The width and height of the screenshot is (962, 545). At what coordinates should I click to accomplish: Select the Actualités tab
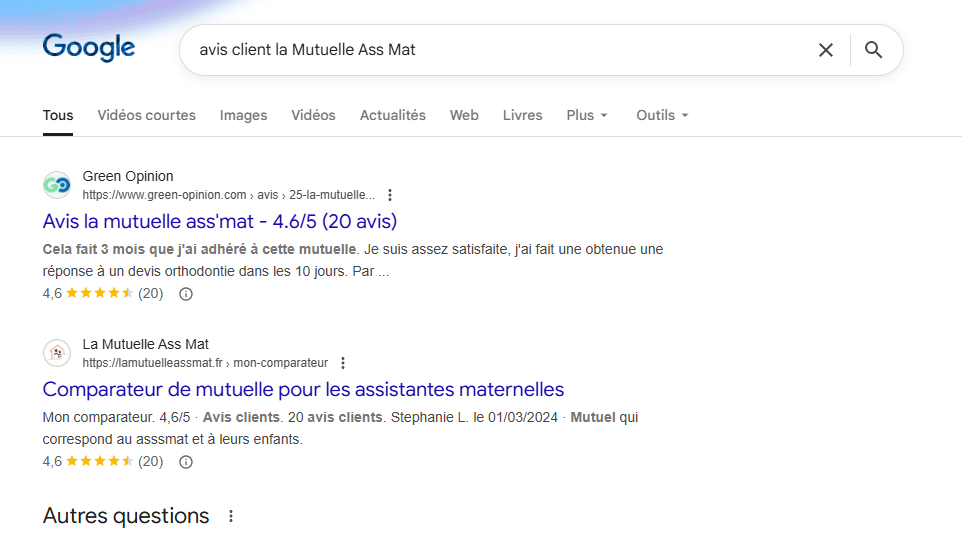tap(392, 115)
